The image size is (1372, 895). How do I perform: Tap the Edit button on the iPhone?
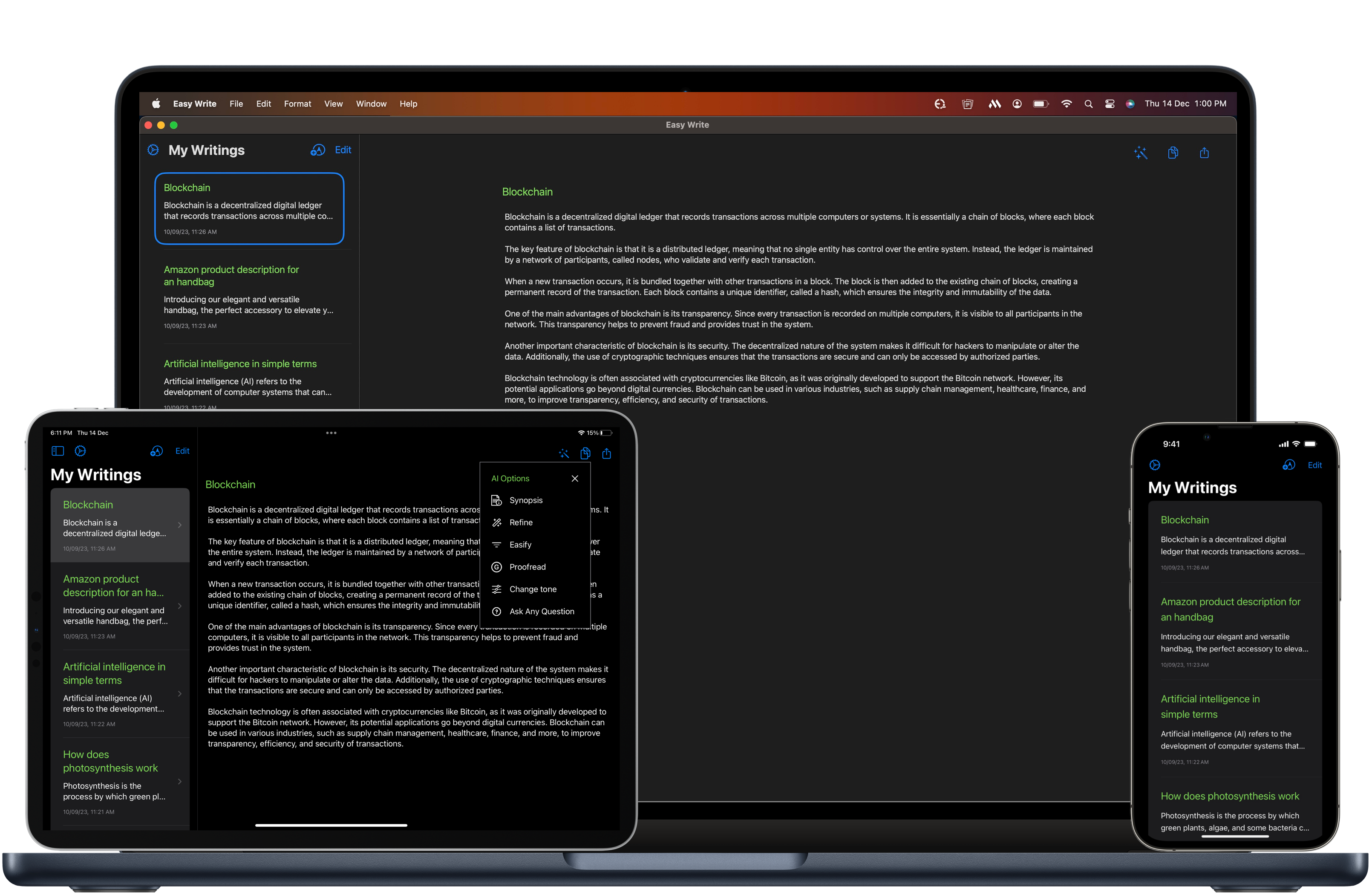point(1314,465)
